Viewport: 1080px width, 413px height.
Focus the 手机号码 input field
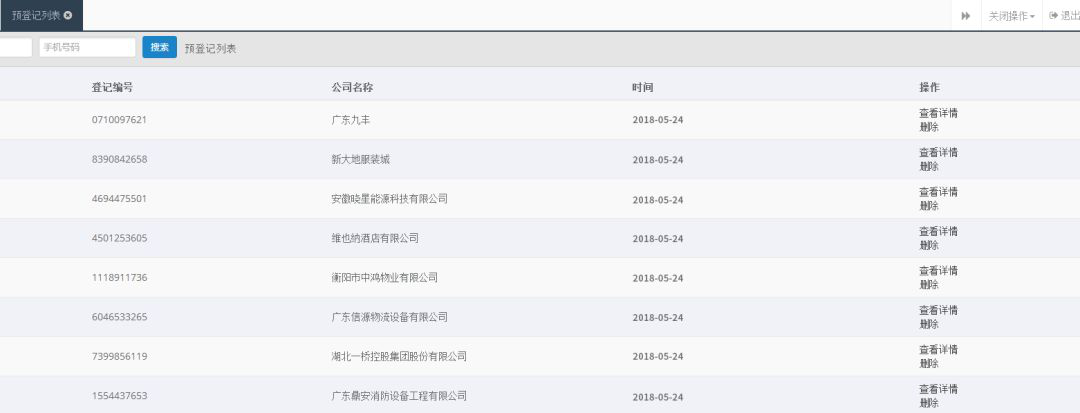tap(87, 47)
